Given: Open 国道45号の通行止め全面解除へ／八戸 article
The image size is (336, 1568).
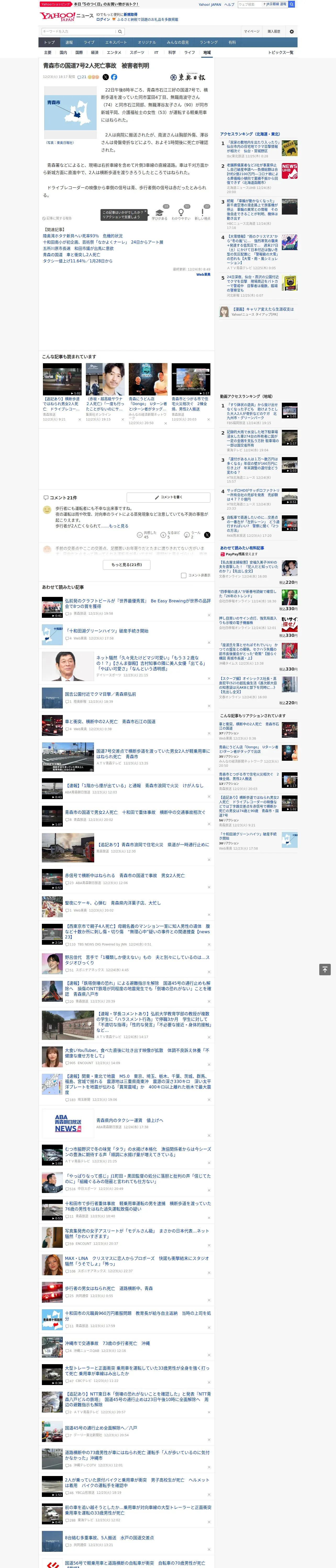Looking at the screenshot, I should tap(101, 1427).
